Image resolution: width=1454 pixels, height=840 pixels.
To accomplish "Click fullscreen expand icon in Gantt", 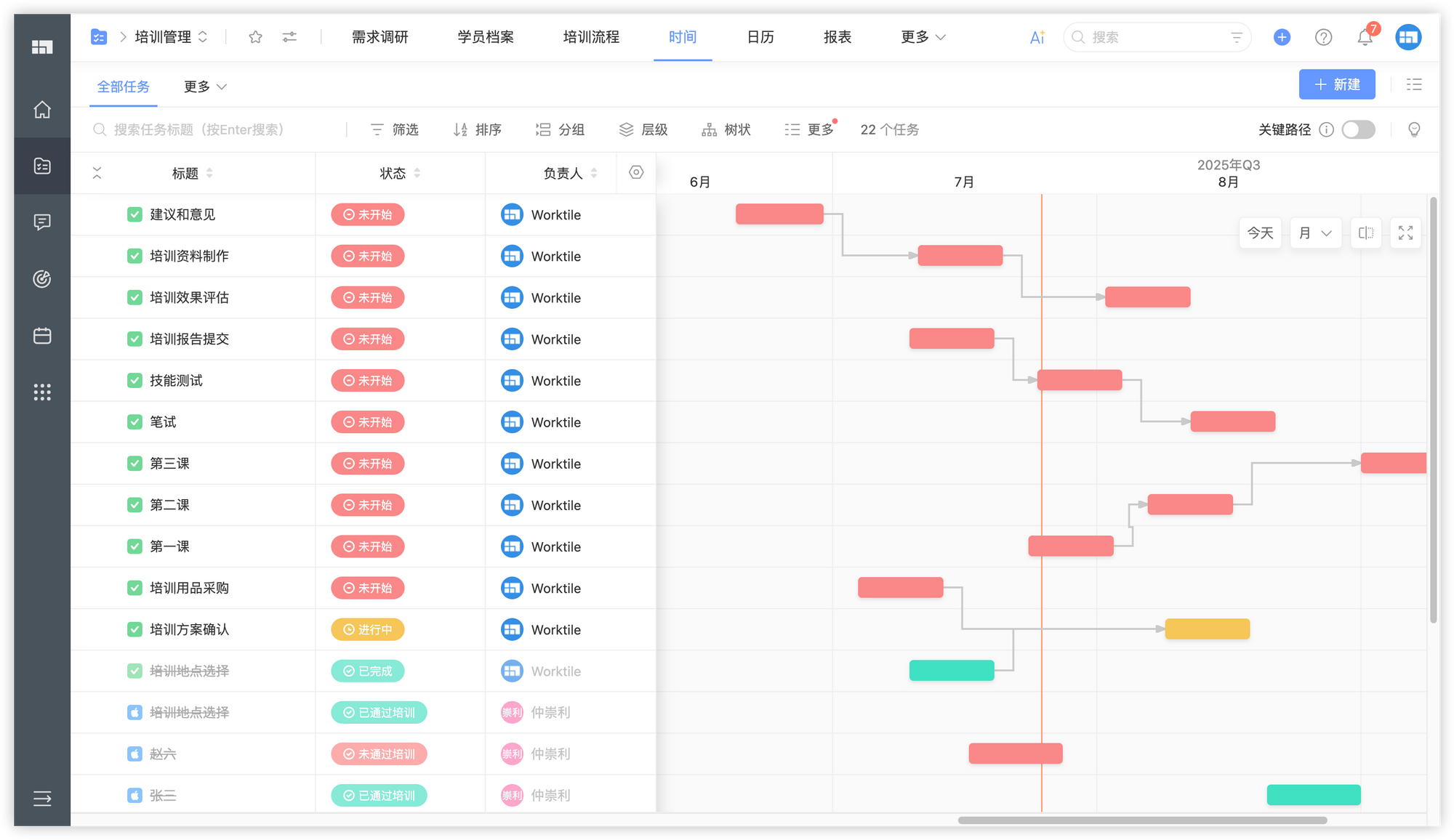I will [x=1405, y=233].
